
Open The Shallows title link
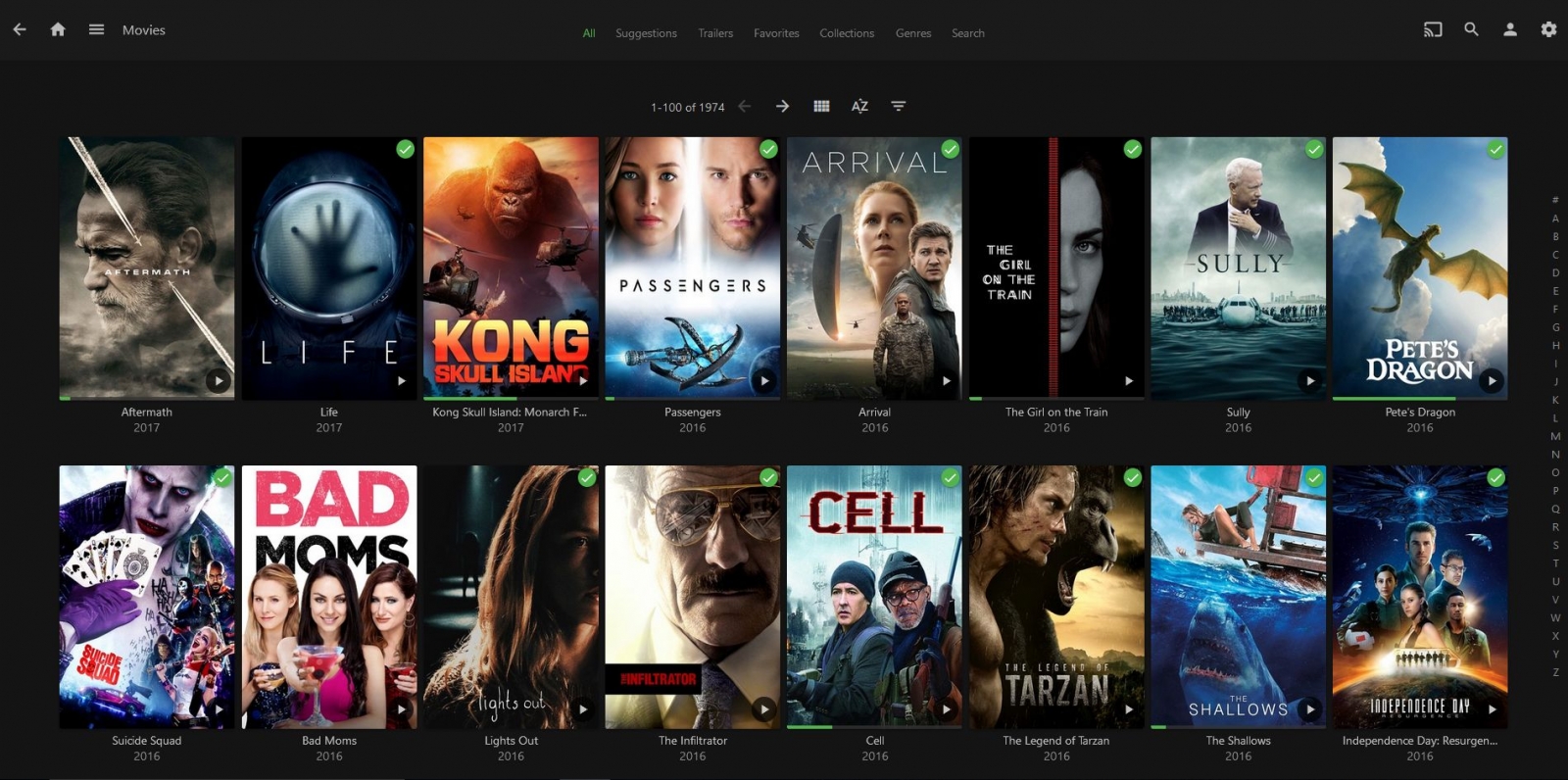tap(1239, 741)
